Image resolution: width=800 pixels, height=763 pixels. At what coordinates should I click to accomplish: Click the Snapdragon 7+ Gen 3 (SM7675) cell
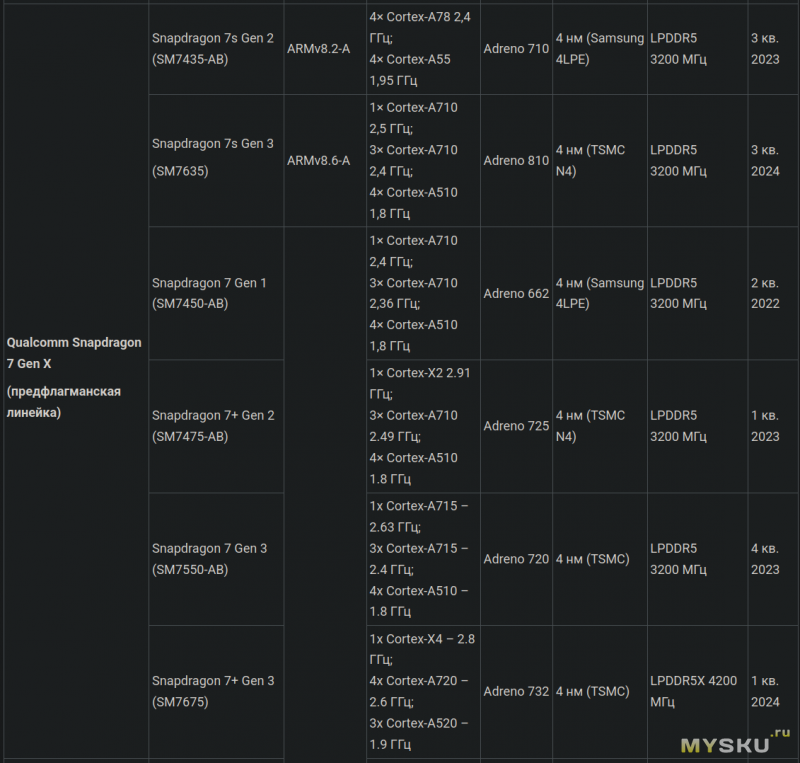pos(212,691)
